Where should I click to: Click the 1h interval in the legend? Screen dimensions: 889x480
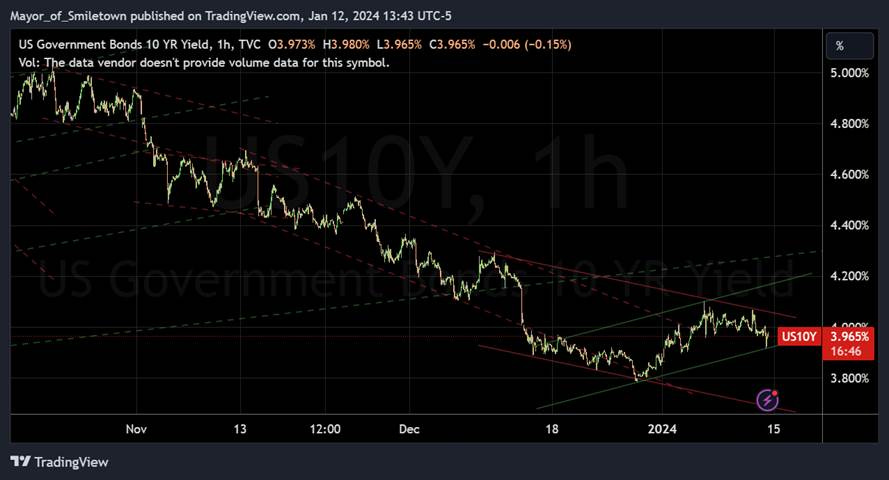point(223,45)
